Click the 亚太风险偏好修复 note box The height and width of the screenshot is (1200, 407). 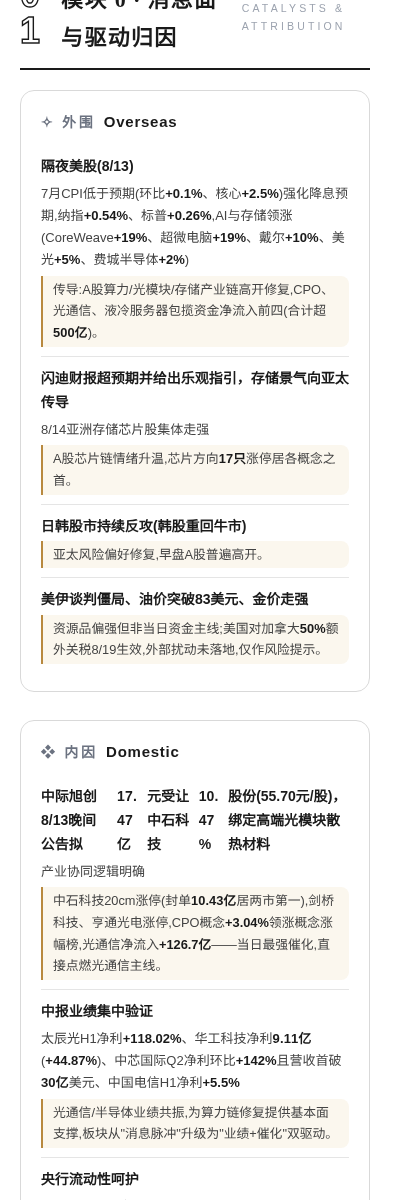click(x=195, y=554)
